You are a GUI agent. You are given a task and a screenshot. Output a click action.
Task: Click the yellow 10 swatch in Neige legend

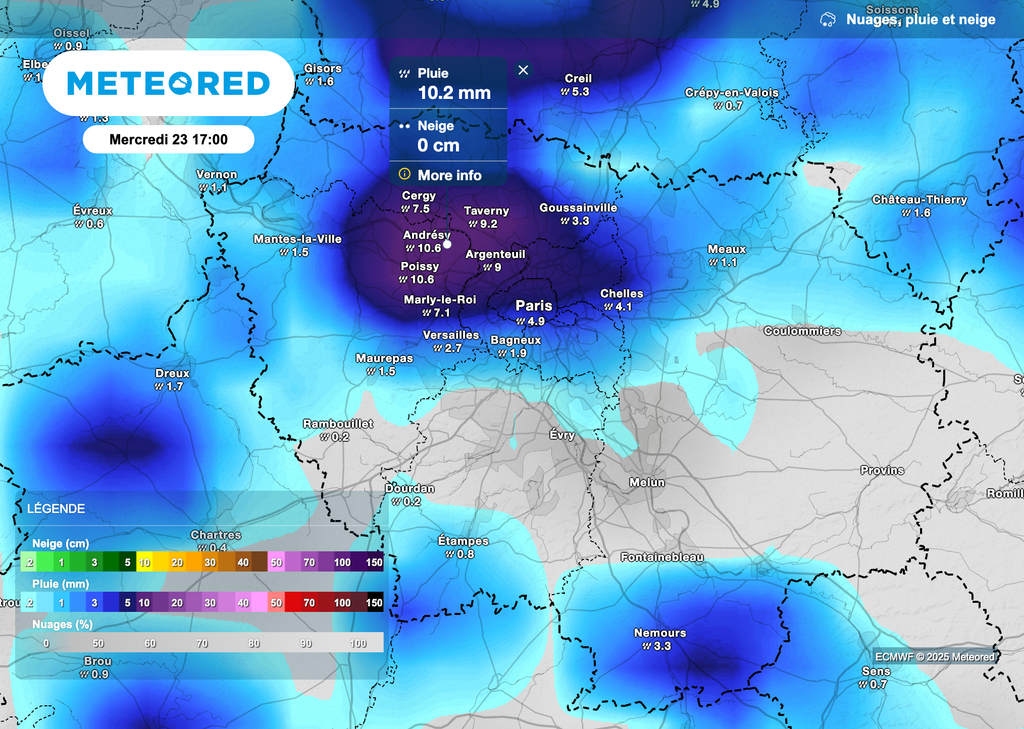145,563
